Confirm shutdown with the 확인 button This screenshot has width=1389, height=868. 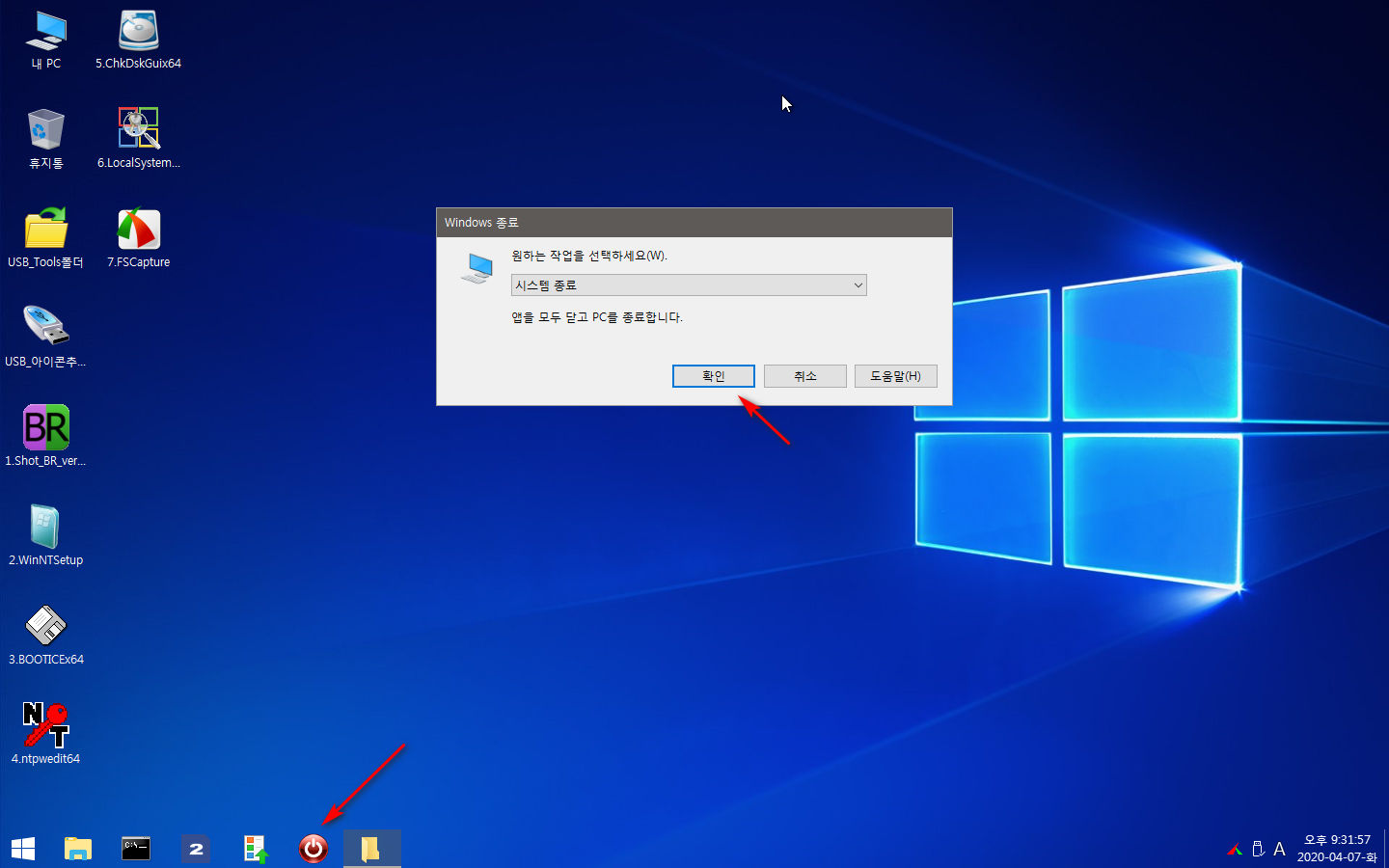(714, 376)
